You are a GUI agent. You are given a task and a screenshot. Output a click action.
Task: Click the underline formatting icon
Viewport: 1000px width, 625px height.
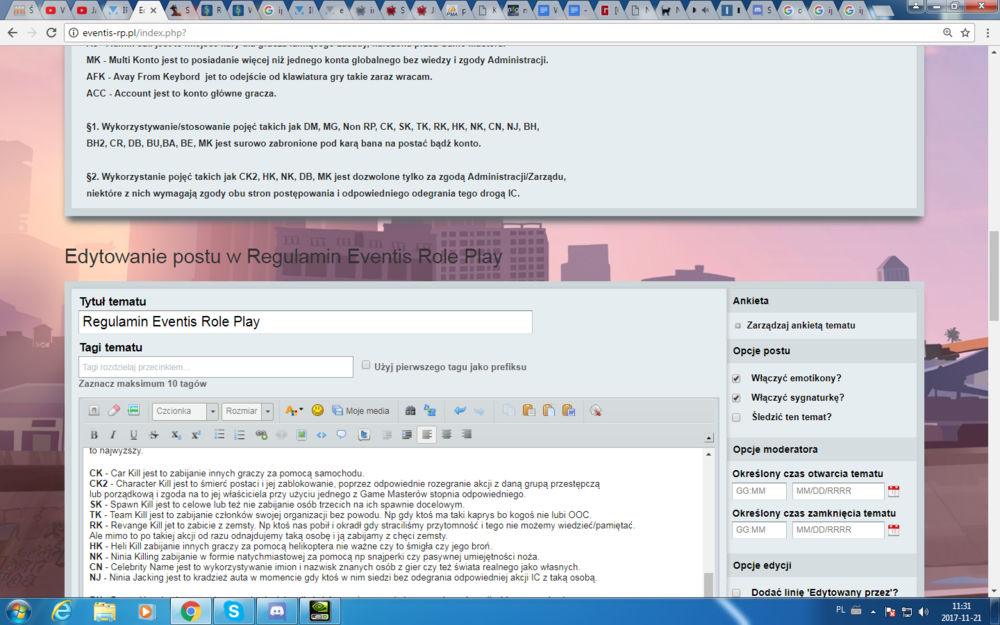click(x=133, y=435)
